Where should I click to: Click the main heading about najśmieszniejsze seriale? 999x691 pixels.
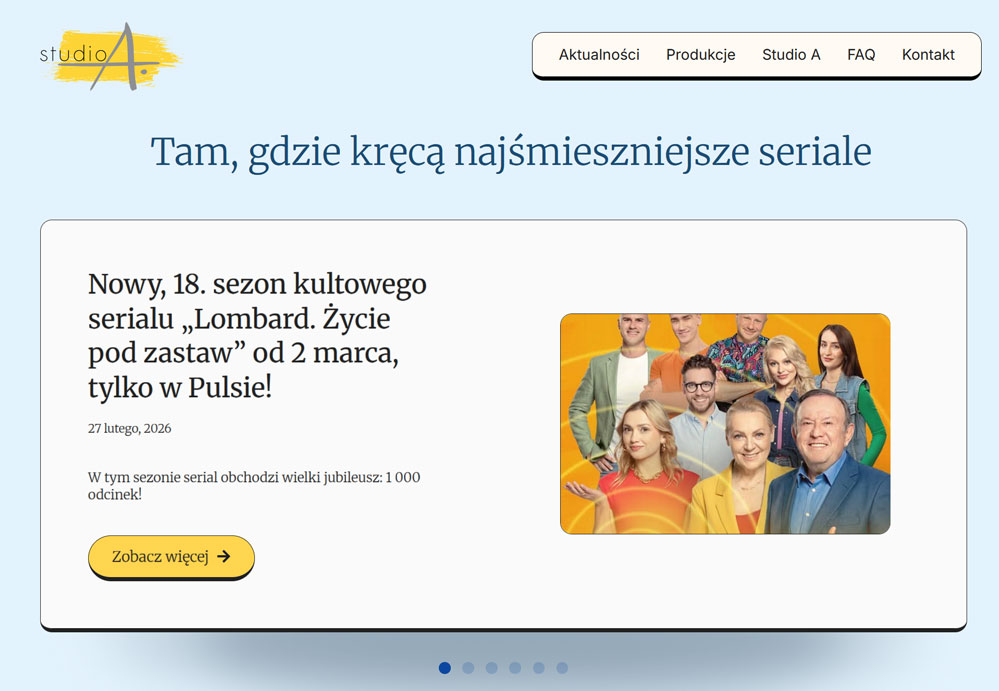pyautogui.click(x=511, y=152)
